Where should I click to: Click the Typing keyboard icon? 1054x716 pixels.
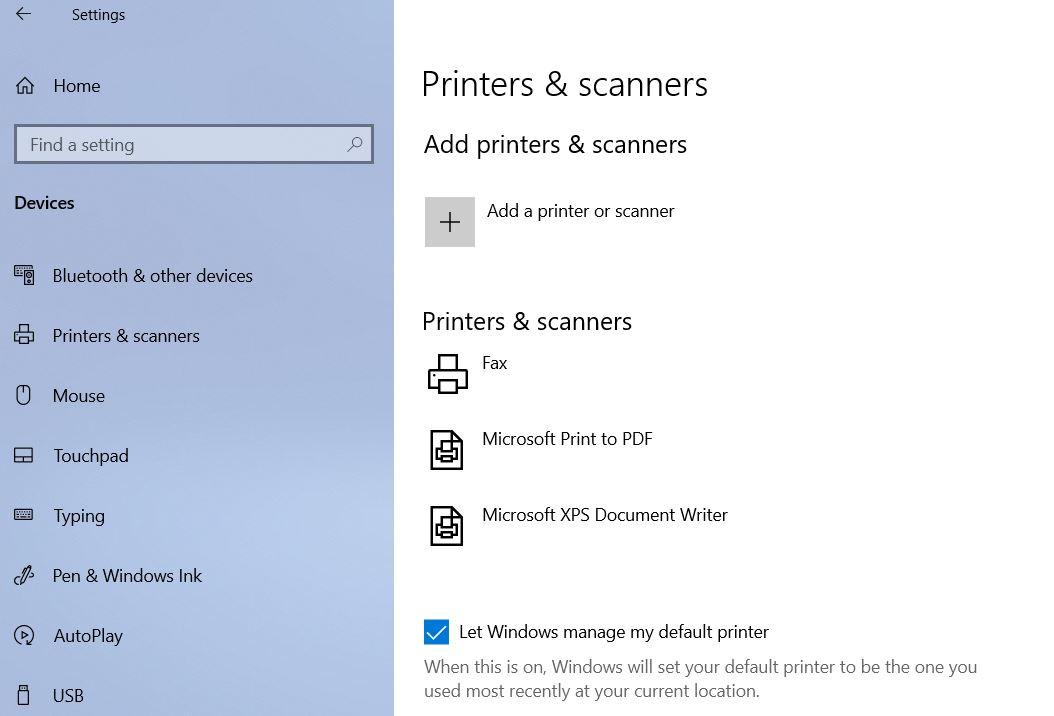24,515
